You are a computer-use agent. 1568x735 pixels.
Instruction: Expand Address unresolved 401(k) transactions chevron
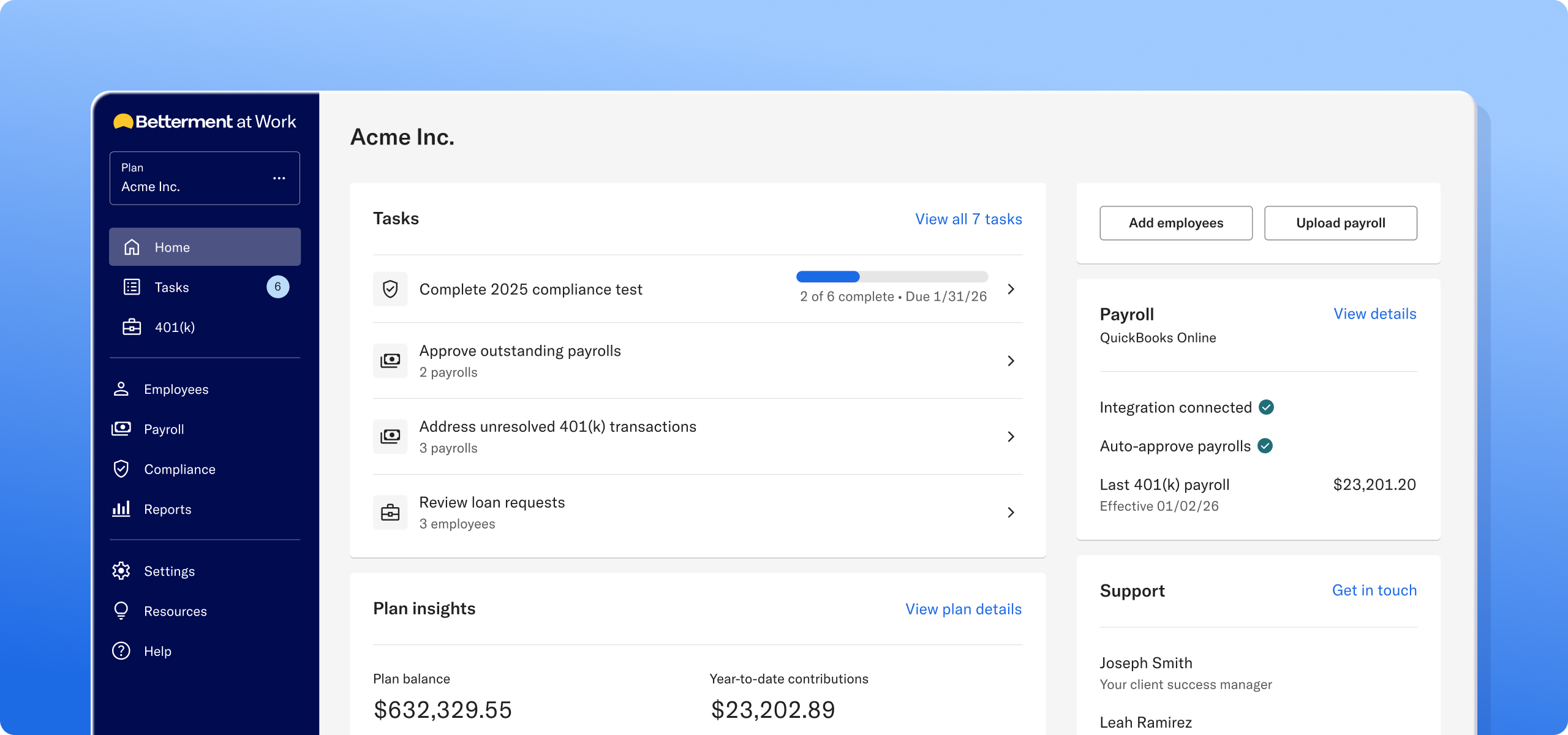click(1011, 437)
